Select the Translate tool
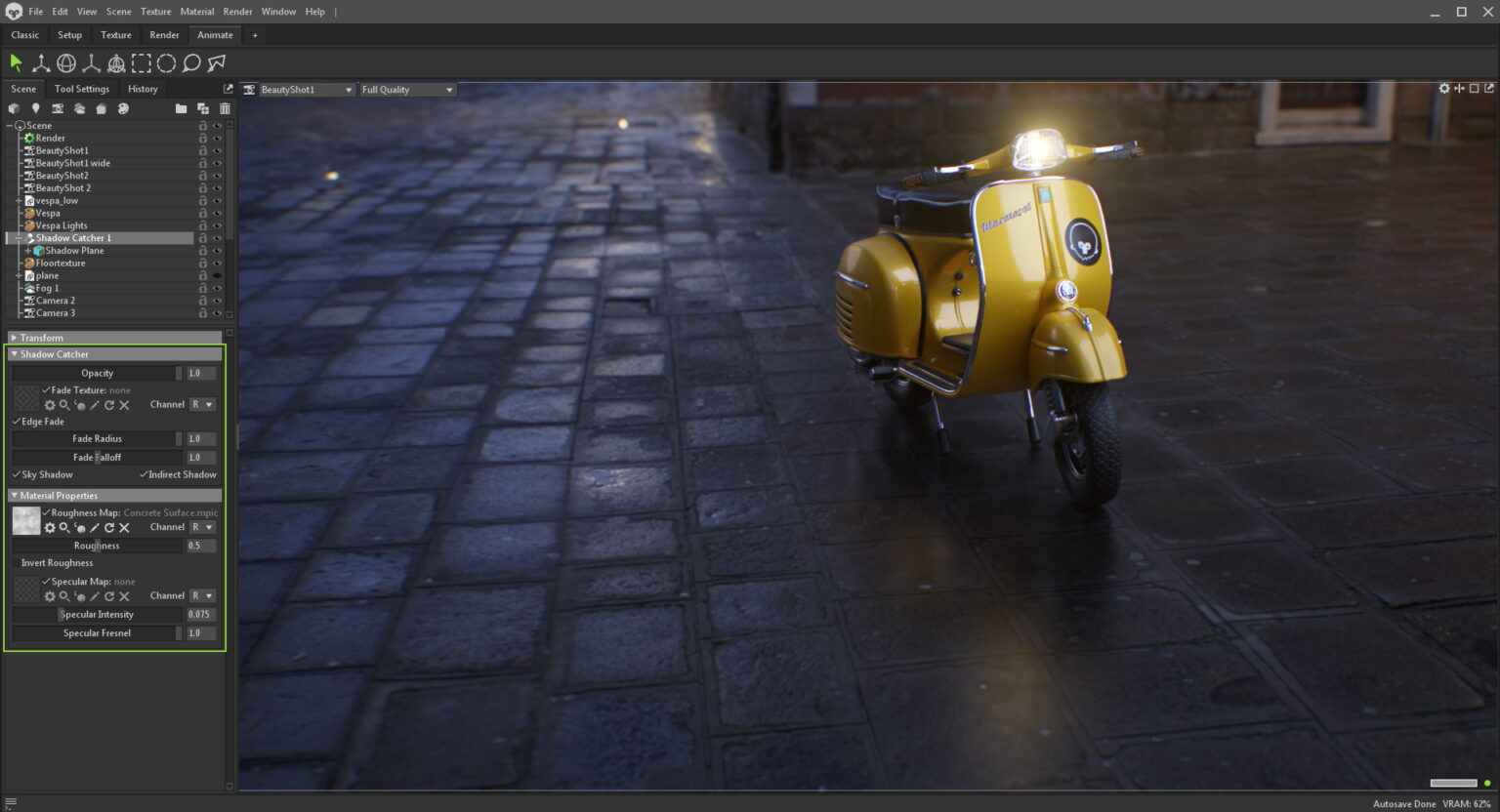Screen dimensions: 1500x812 41,62
